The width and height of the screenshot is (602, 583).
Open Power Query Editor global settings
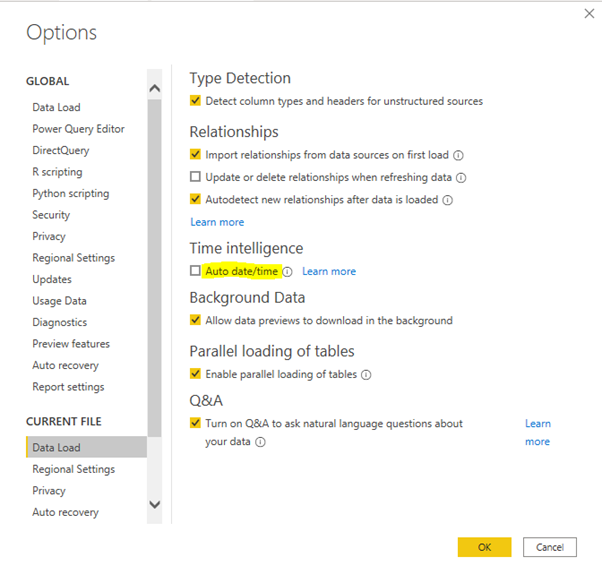[78, 129]
